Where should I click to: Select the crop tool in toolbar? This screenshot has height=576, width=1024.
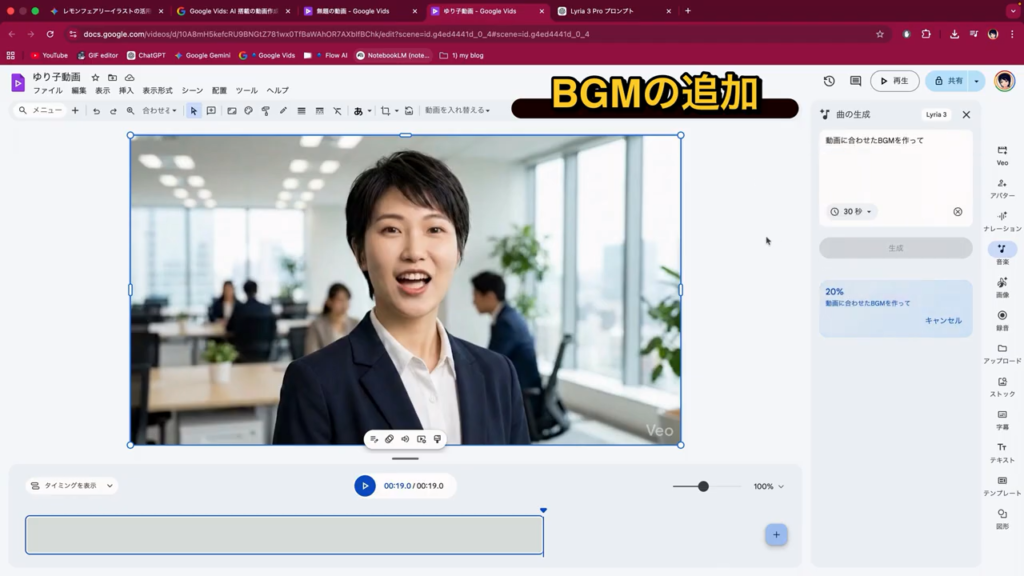click(x=386, y=111)
